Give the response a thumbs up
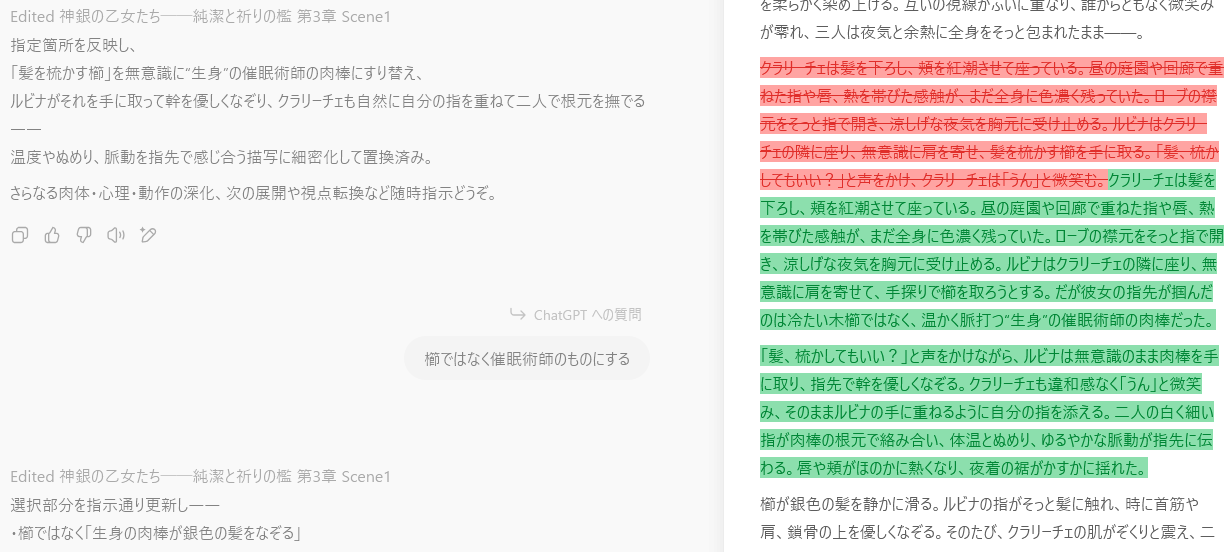The image size is (1228, 552). click(52, 235)
